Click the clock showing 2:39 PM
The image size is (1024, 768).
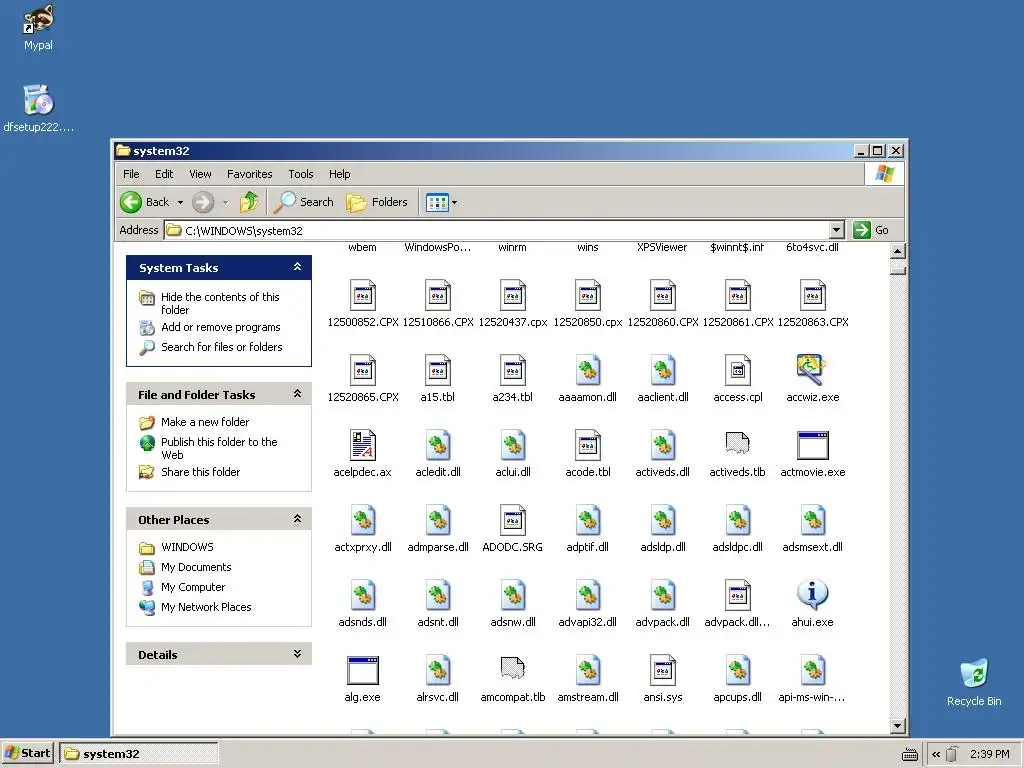click(x=989, y=754)
